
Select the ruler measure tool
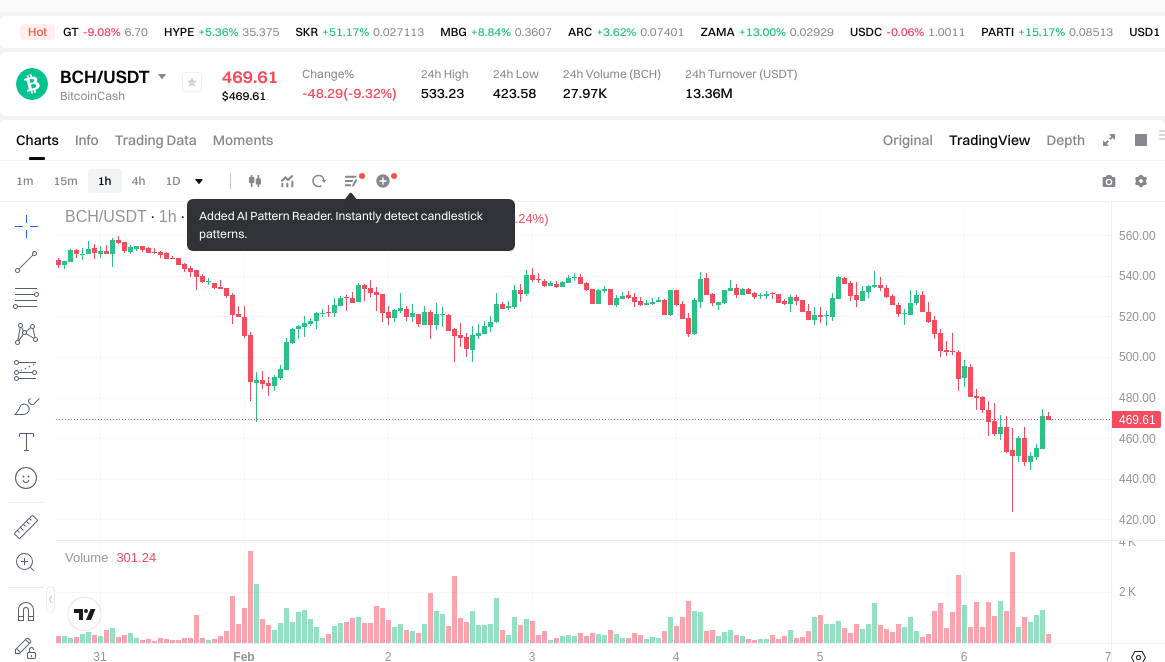(26, 526)
